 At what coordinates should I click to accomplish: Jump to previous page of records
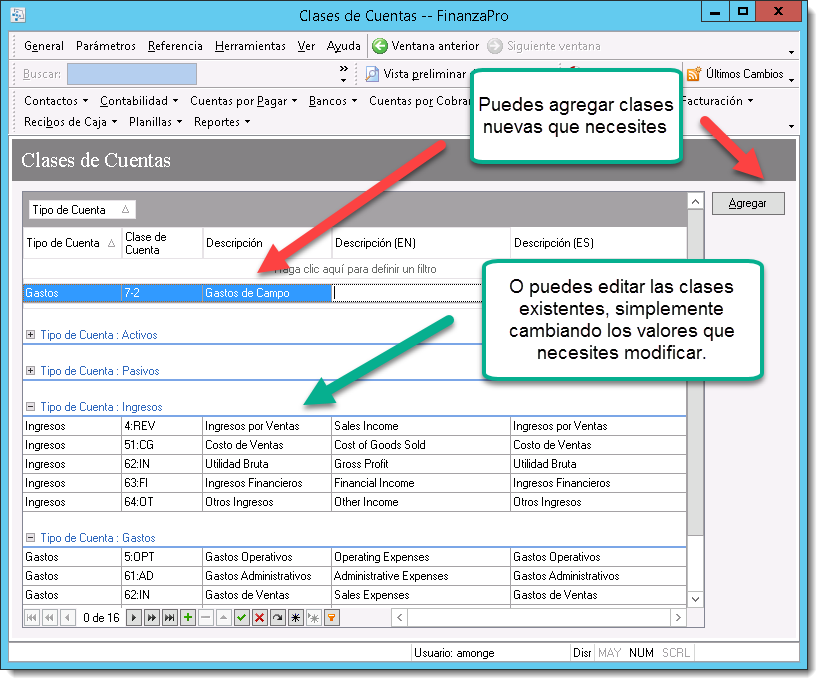point(49,618)
